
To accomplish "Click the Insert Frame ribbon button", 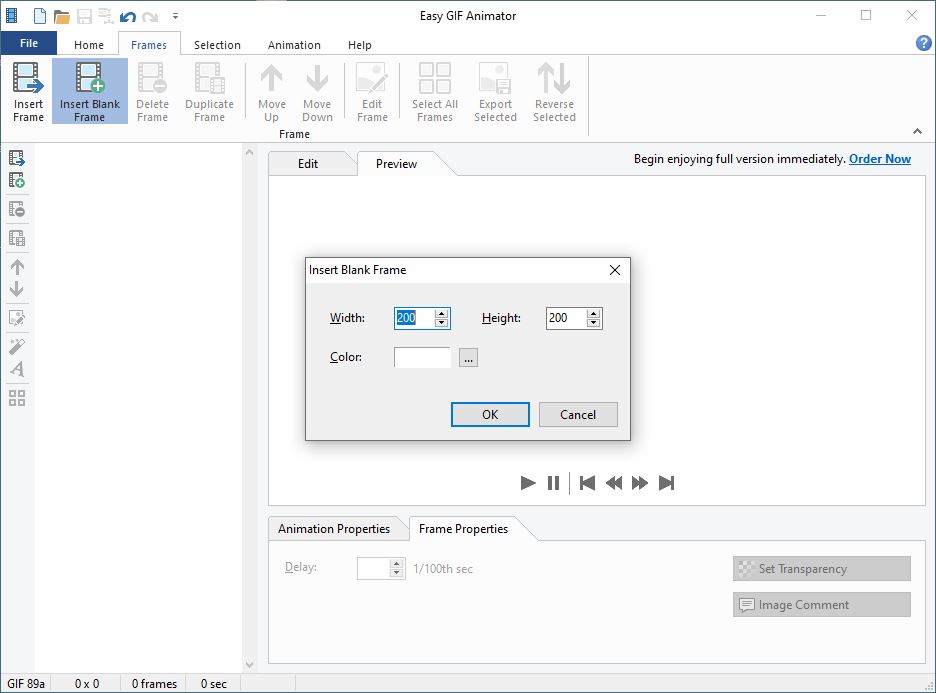I will coord(28,91).
